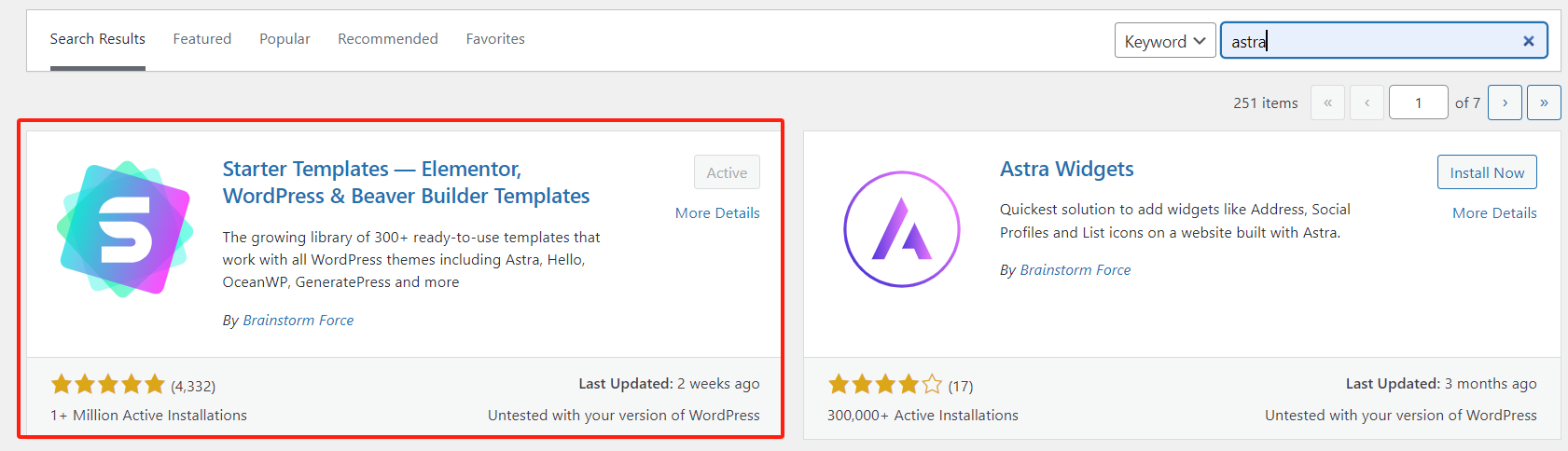Open Brainstorm Force author link under Starter Templates
1568x451 pixels.
298,321
